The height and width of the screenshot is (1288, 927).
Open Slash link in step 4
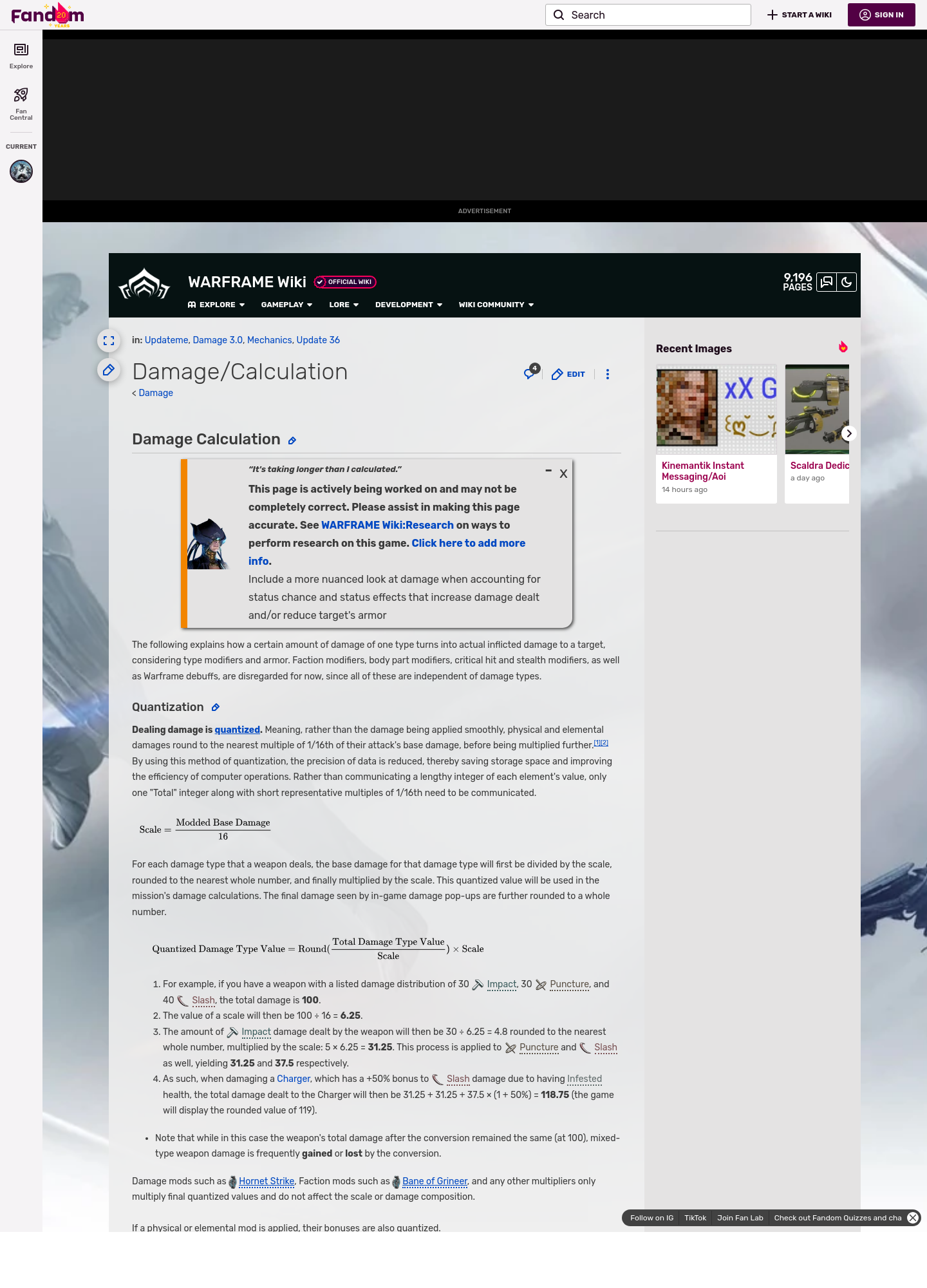(458, 1079)
